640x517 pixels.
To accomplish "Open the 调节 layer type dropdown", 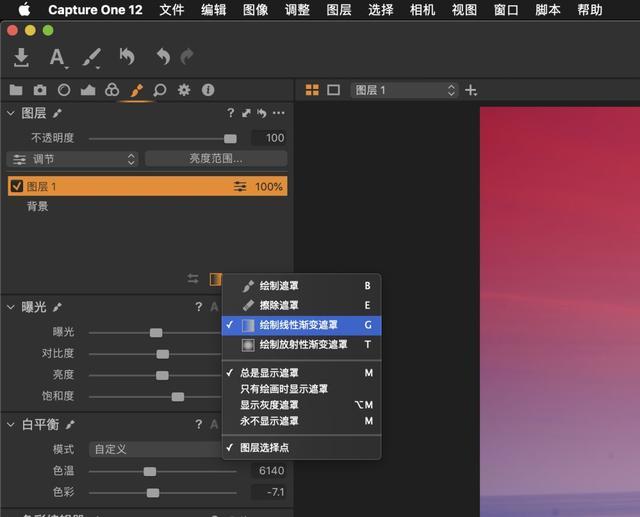I will coord(73,159).
